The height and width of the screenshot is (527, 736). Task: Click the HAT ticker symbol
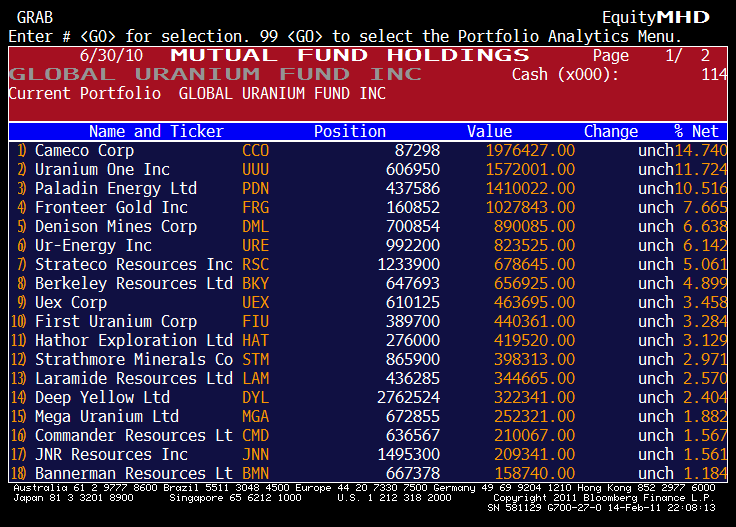coord(255,341)
